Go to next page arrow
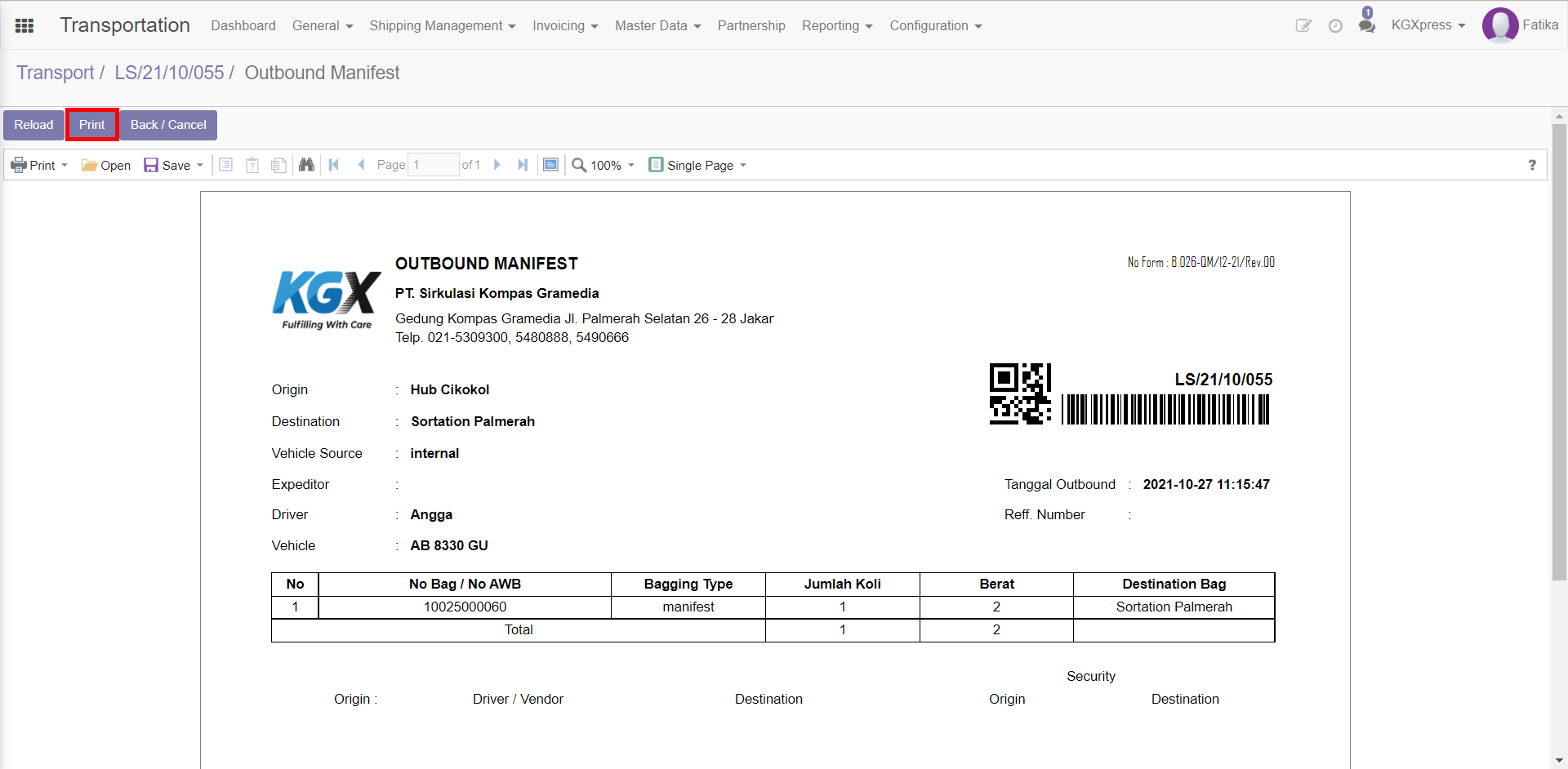Screen dimensions: 1568x769 tap(497, 165)
